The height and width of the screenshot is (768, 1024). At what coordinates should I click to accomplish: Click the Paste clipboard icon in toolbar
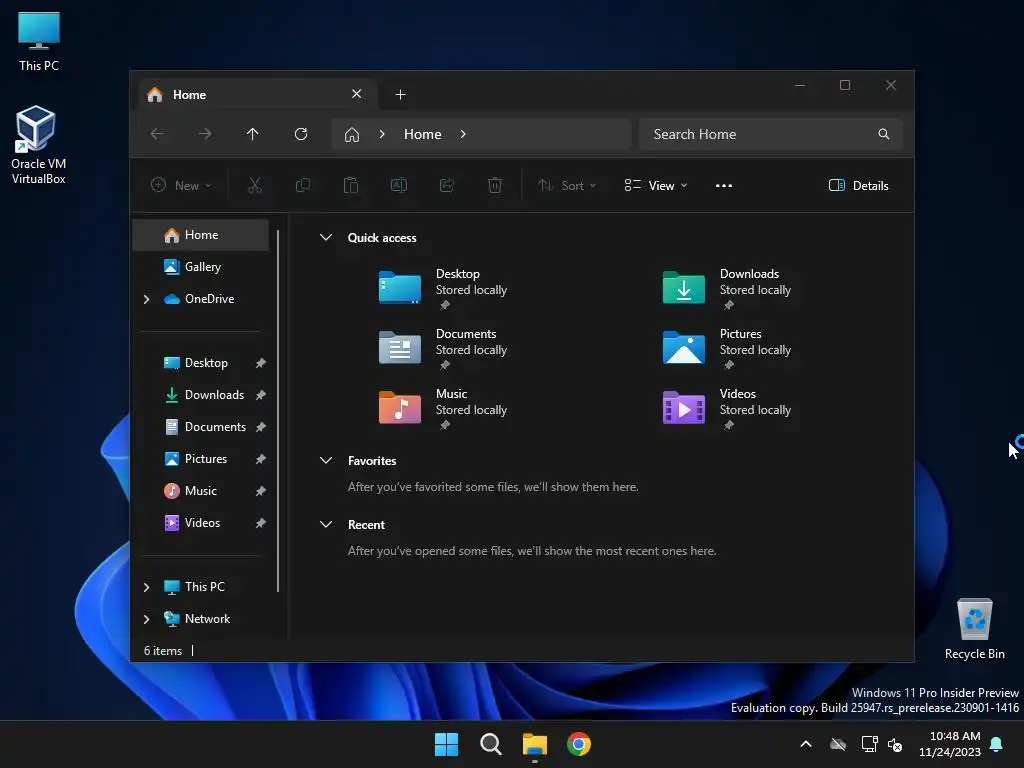tap(351, 185)
